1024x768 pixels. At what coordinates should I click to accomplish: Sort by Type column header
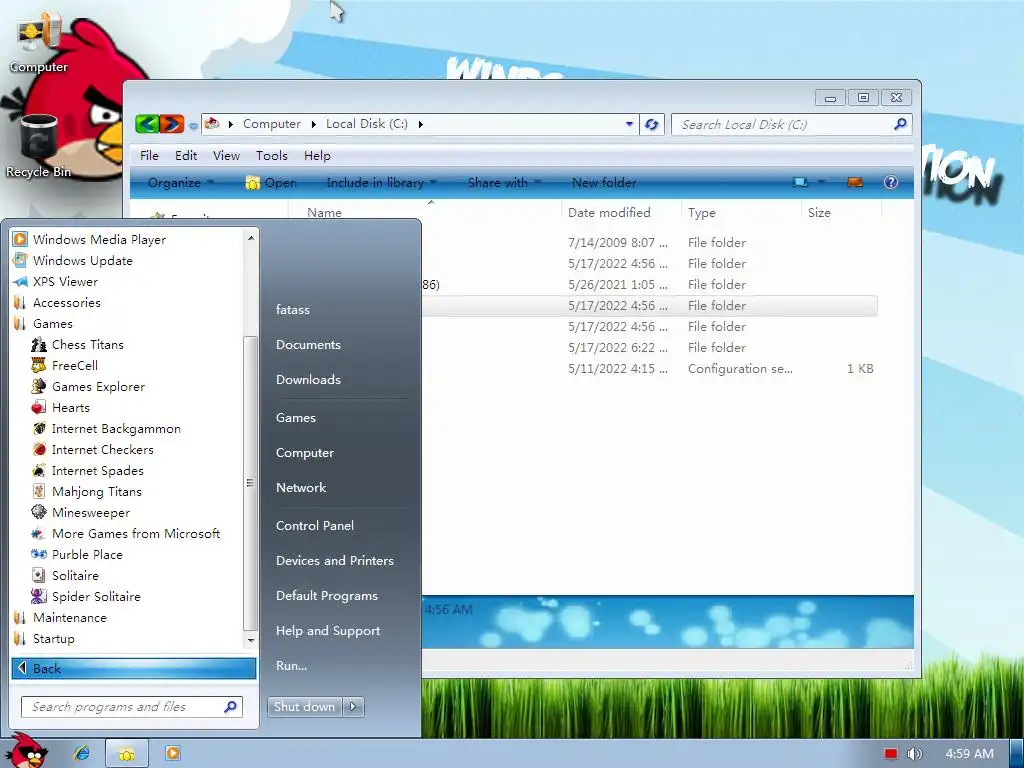tap(741, 212)
